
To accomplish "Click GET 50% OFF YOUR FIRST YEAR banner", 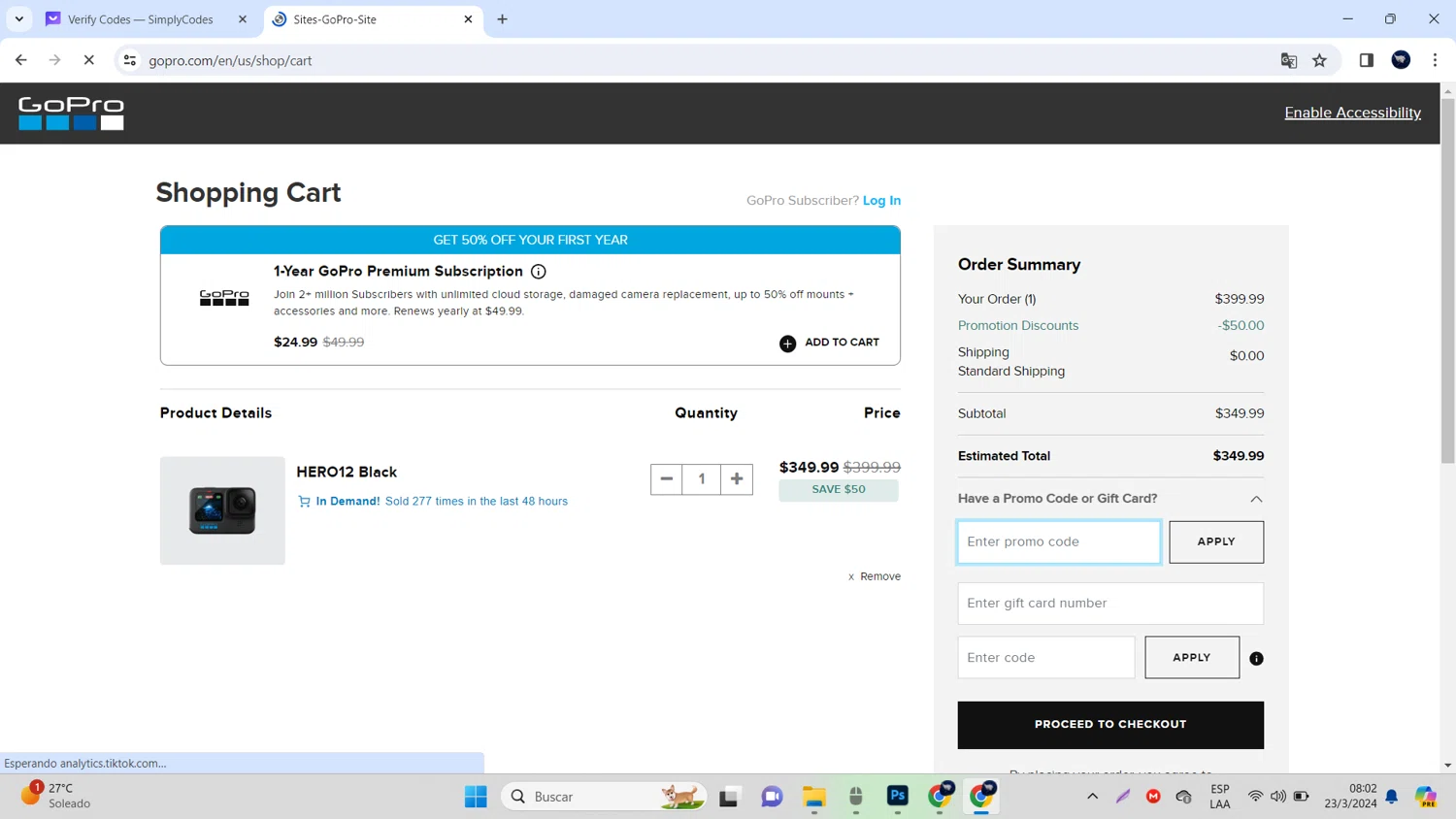I will (x=530, y=240).
